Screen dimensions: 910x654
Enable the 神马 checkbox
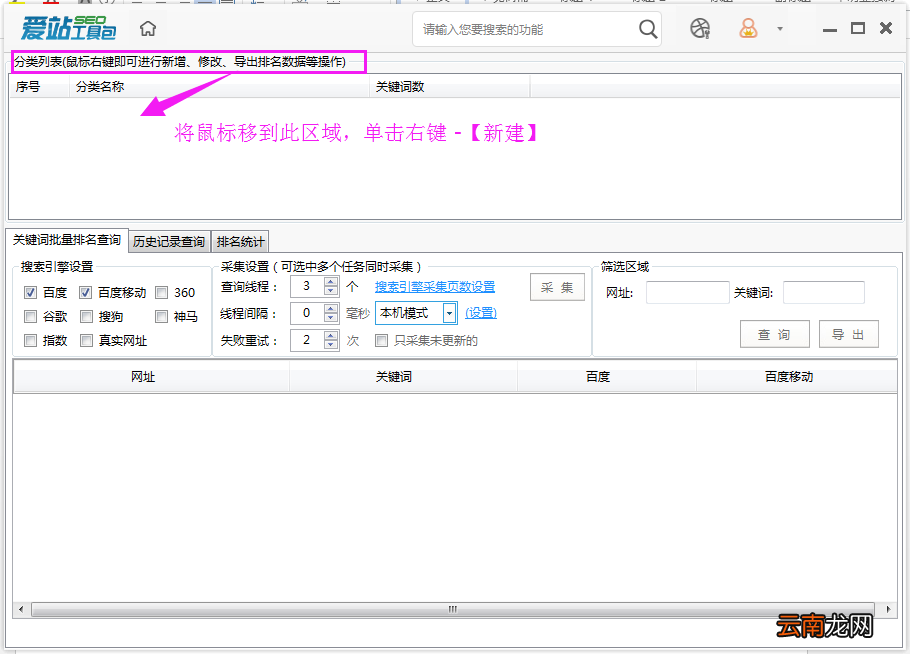pos(161,316)
